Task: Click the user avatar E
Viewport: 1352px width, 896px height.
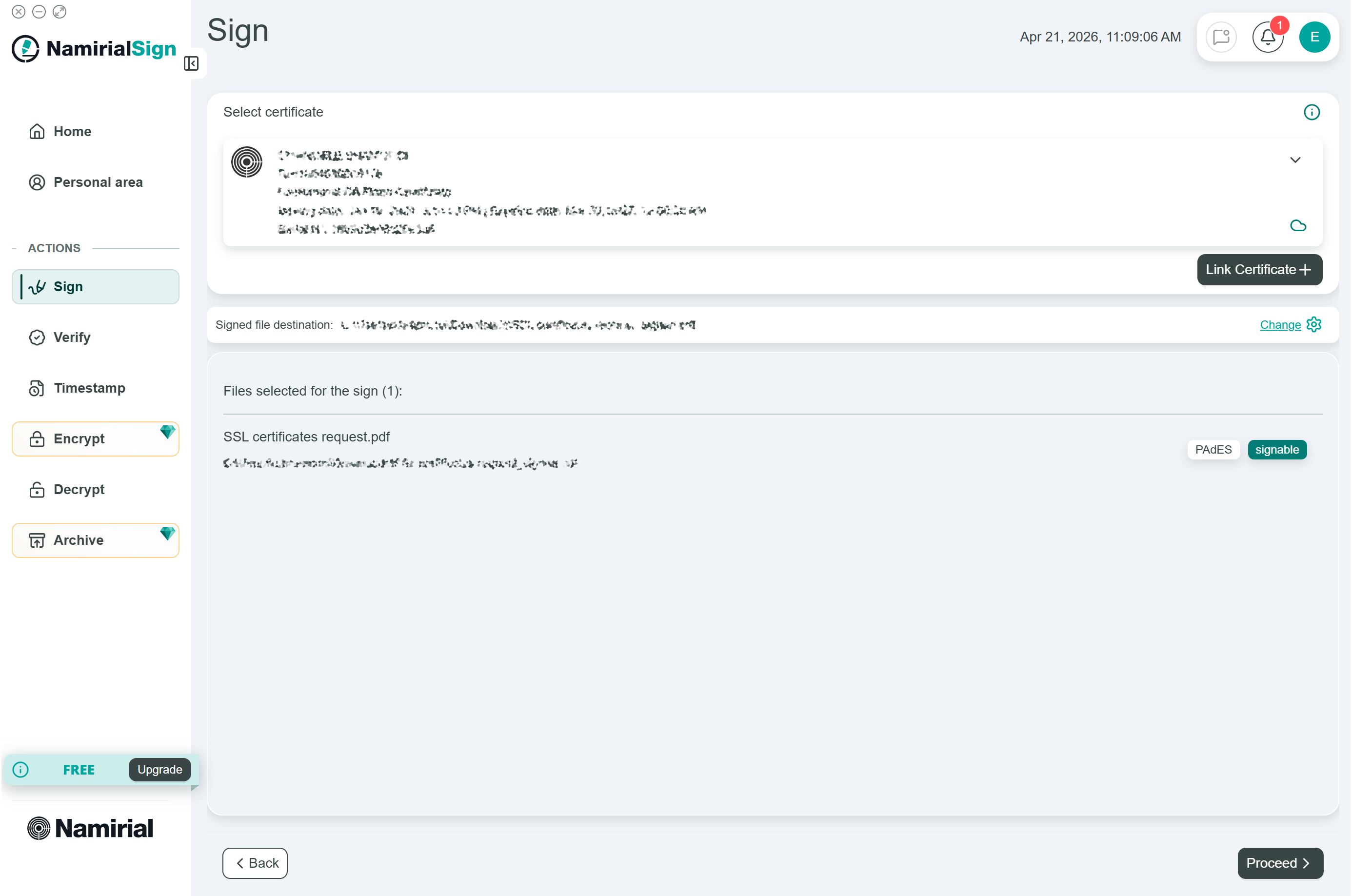Action: (x=1314, y=37)
